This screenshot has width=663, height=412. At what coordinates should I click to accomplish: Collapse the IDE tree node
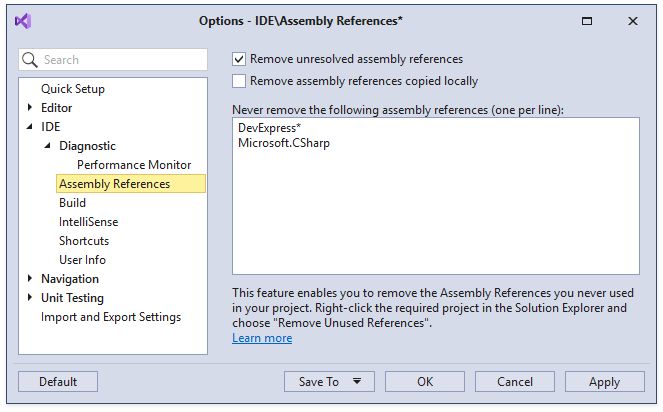point(29,127)
